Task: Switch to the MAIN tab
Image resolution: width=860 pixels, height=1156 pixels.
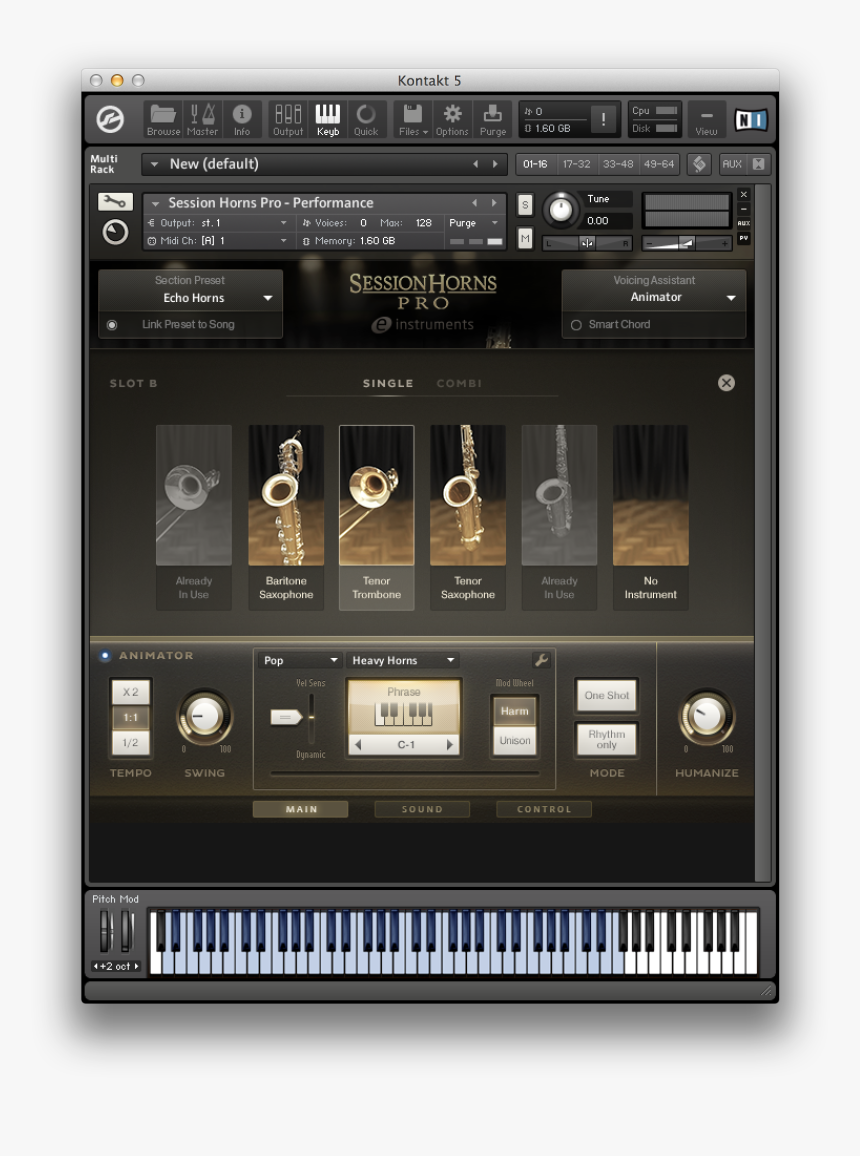Action: [301, 809]
